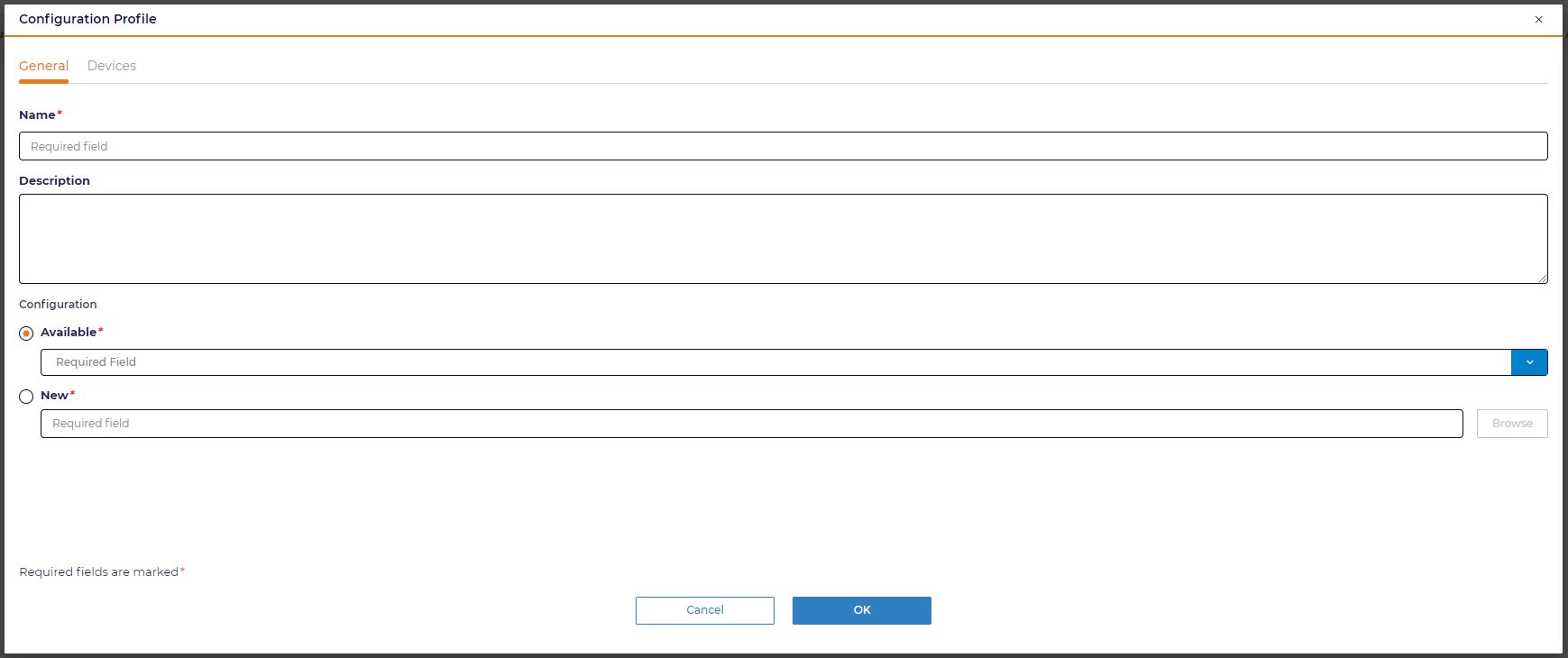
Task: Click the Browse button
Action: click(x=1512, y=424)
